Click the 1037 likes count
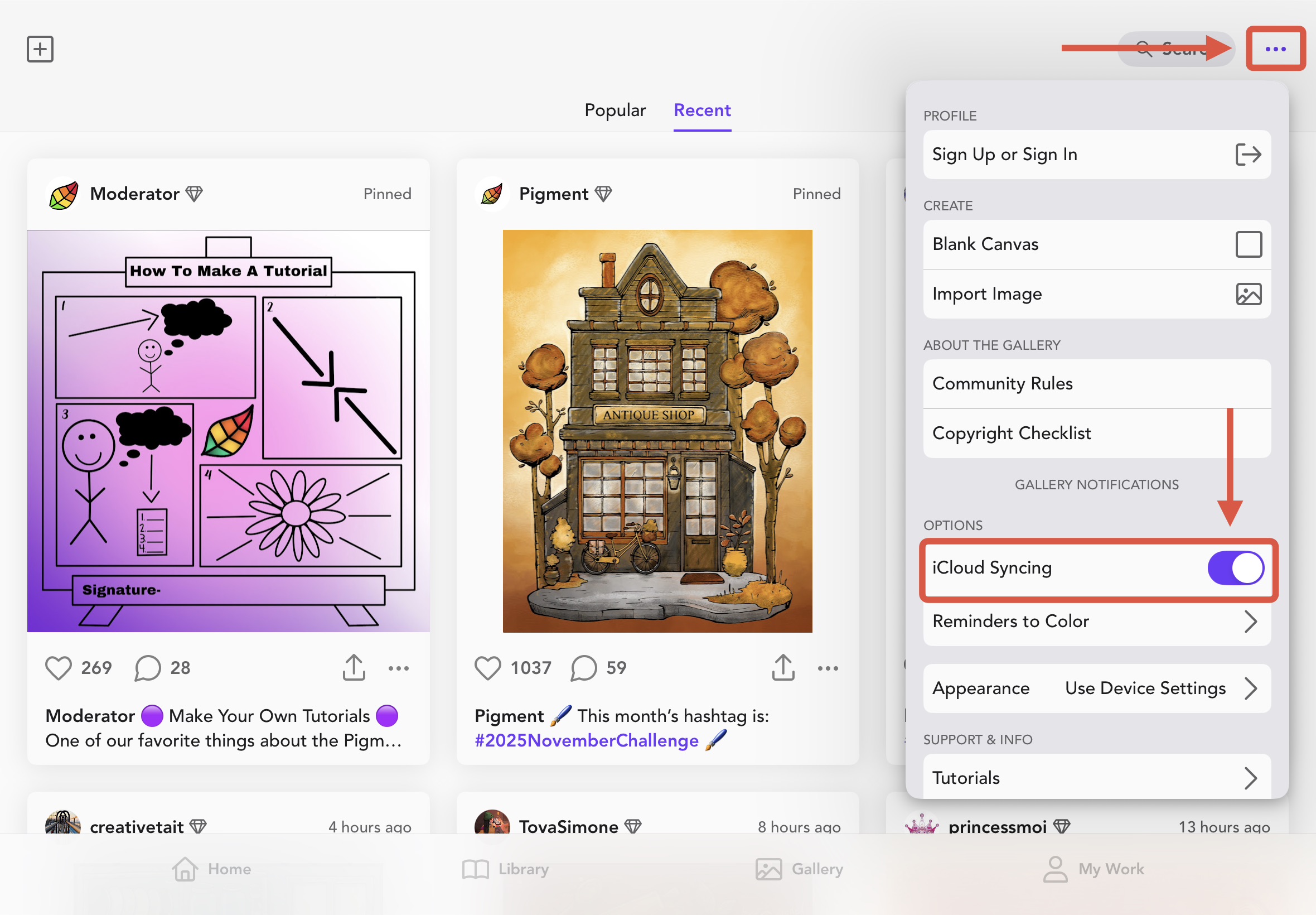 tap(531, 668)
